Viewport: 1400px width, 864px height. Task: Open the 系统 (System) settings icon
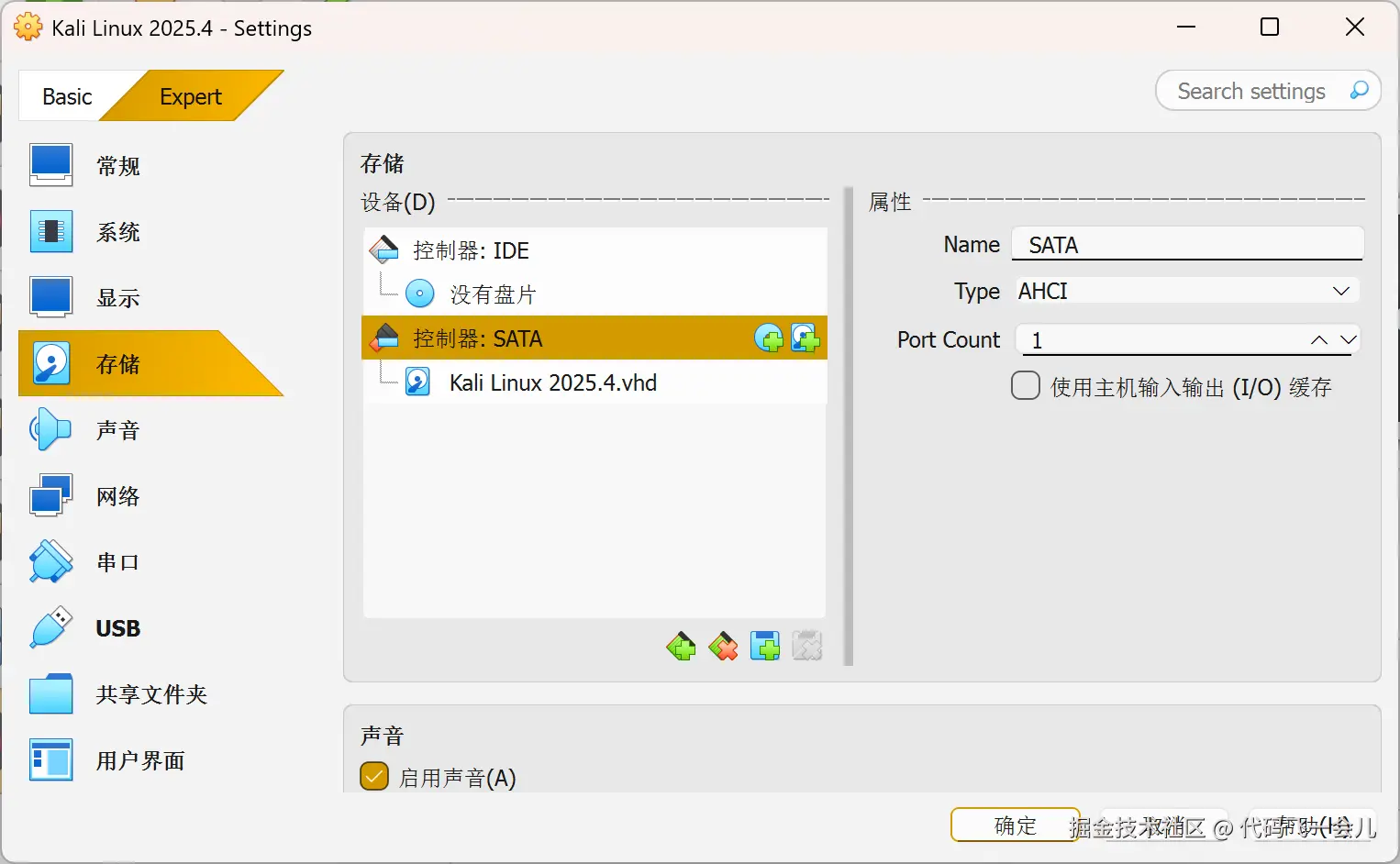click(x=50, y=231)
